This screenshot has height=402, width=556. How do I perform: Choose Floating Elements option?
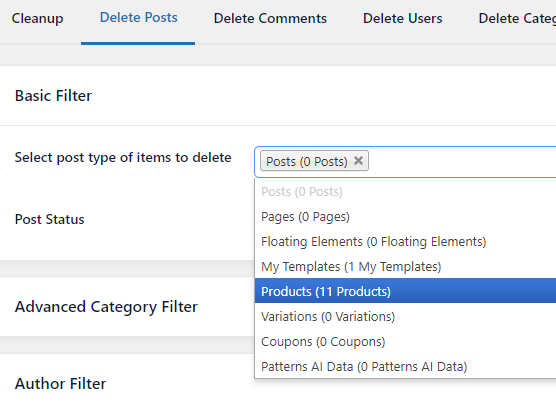405,241
